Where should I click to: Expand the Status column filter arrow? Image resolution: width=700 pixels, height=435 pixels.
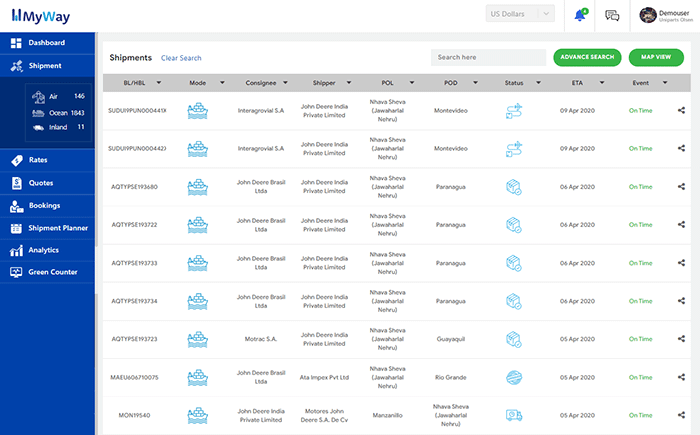[x=538, y=83]
